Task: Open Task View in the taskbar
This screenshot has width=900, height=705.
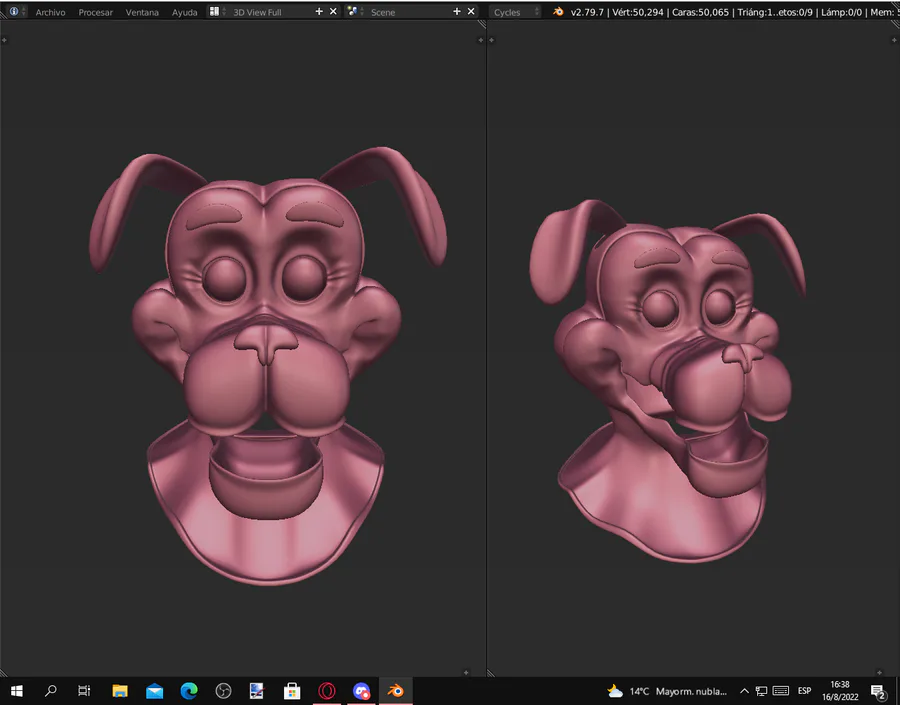Action: 84,691
